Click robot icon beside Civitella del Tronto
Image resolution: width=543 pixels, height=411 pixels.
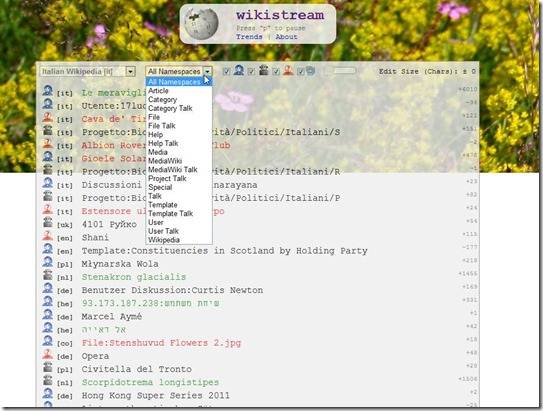[x=47, y=367]
